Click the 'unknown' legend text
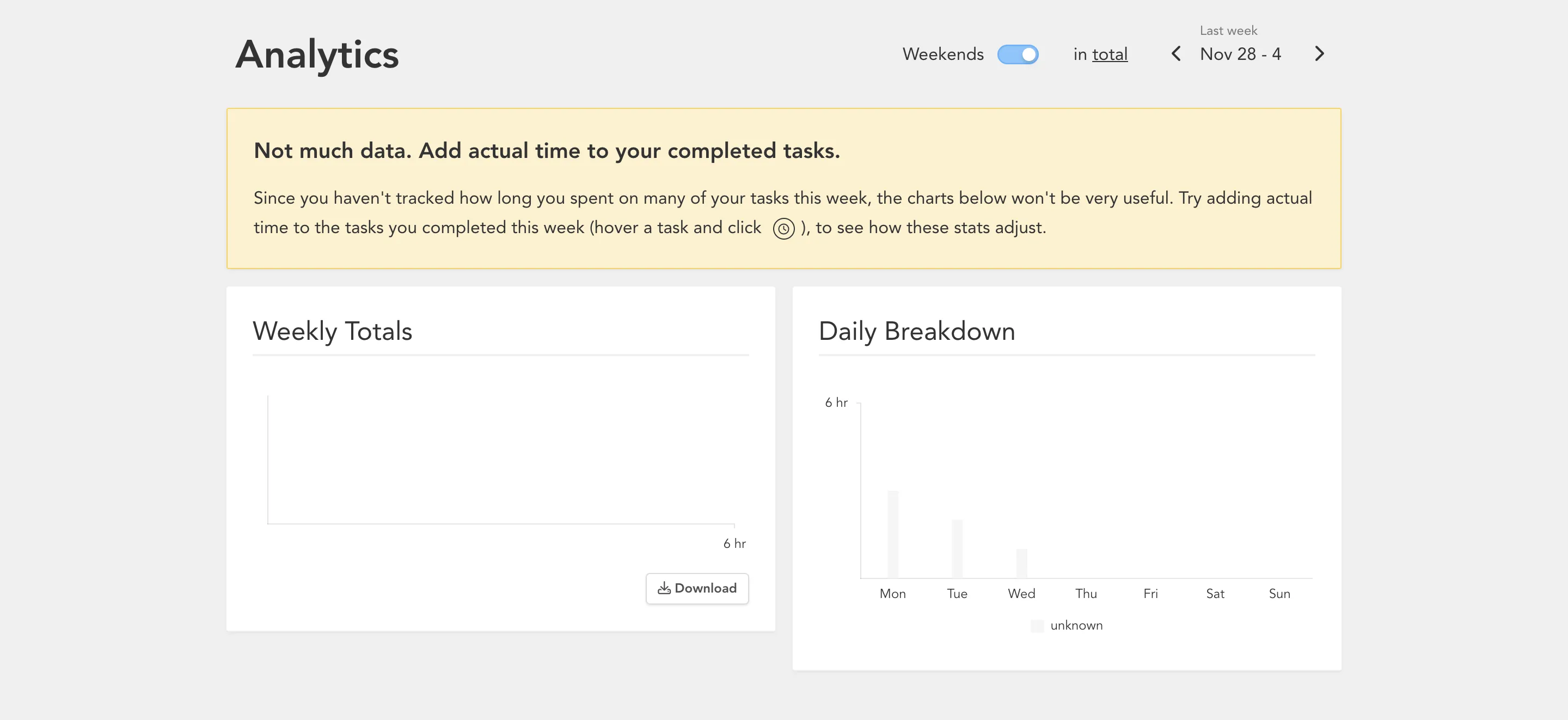This screenshot has width=1568, height=720. [1076, 626]
